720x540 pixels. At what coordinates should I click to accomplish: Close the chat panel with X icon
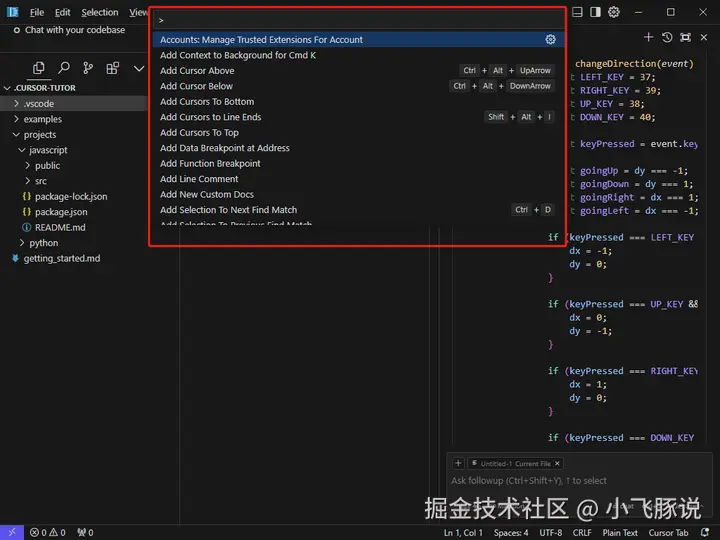703,37
